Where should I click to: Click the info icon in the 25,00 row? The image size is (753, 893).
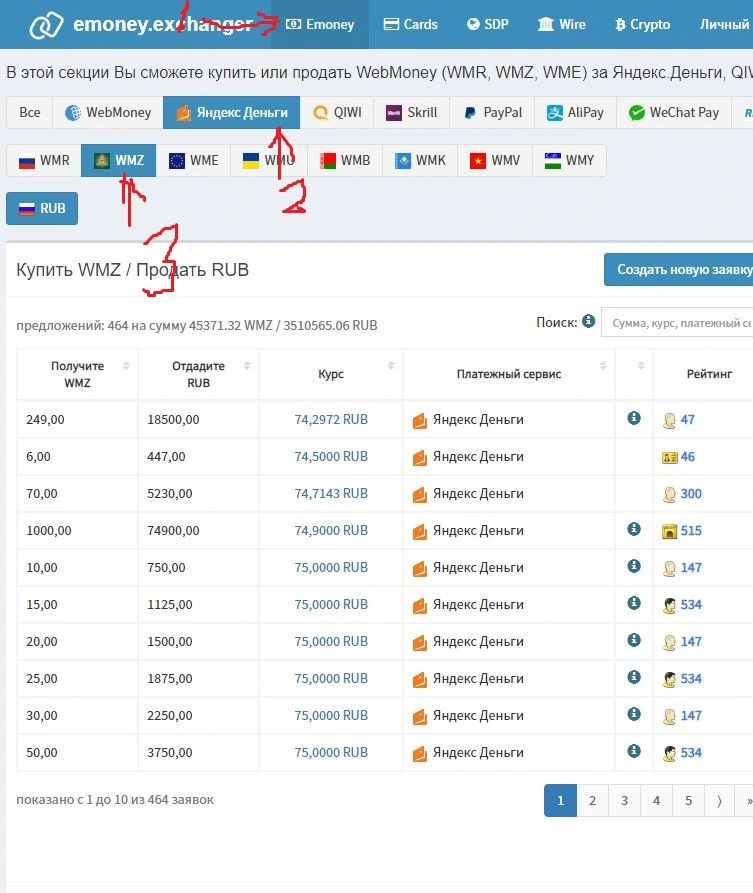point(634,677)
